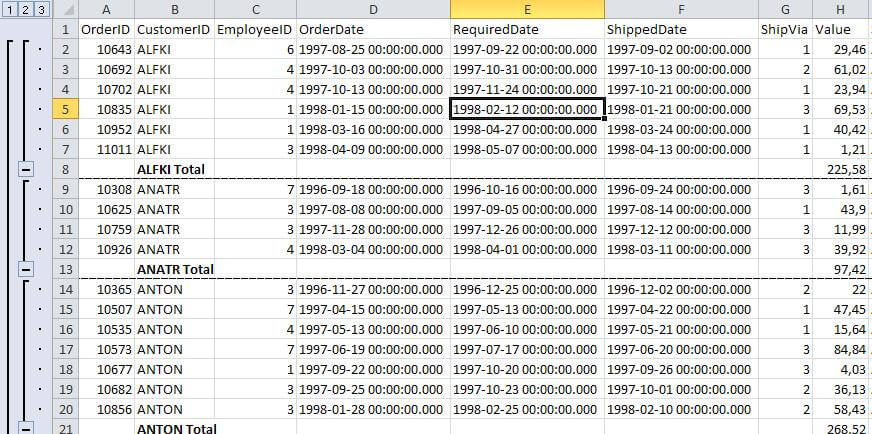Click the OrderDate header cell
872x434 pixels.
(x=373, y=29)
